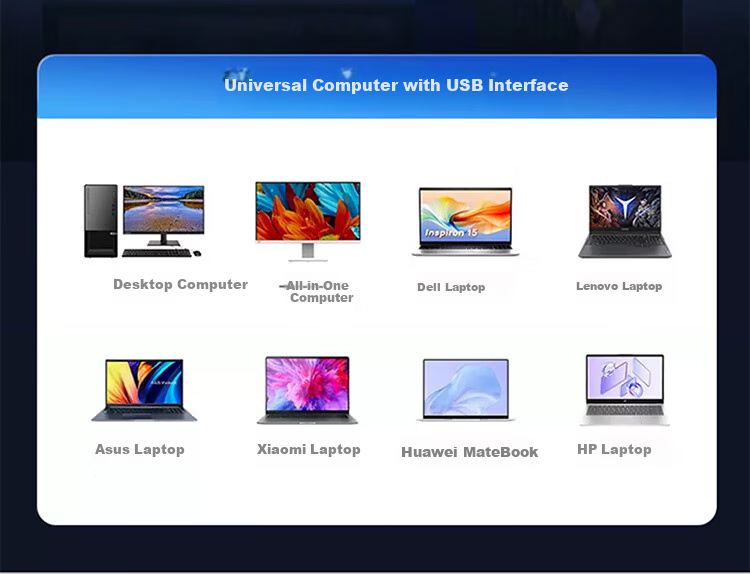750x574 pixels.
Task: Click the desktop computer tower and monitor image
Action: [x=144, y=221]
